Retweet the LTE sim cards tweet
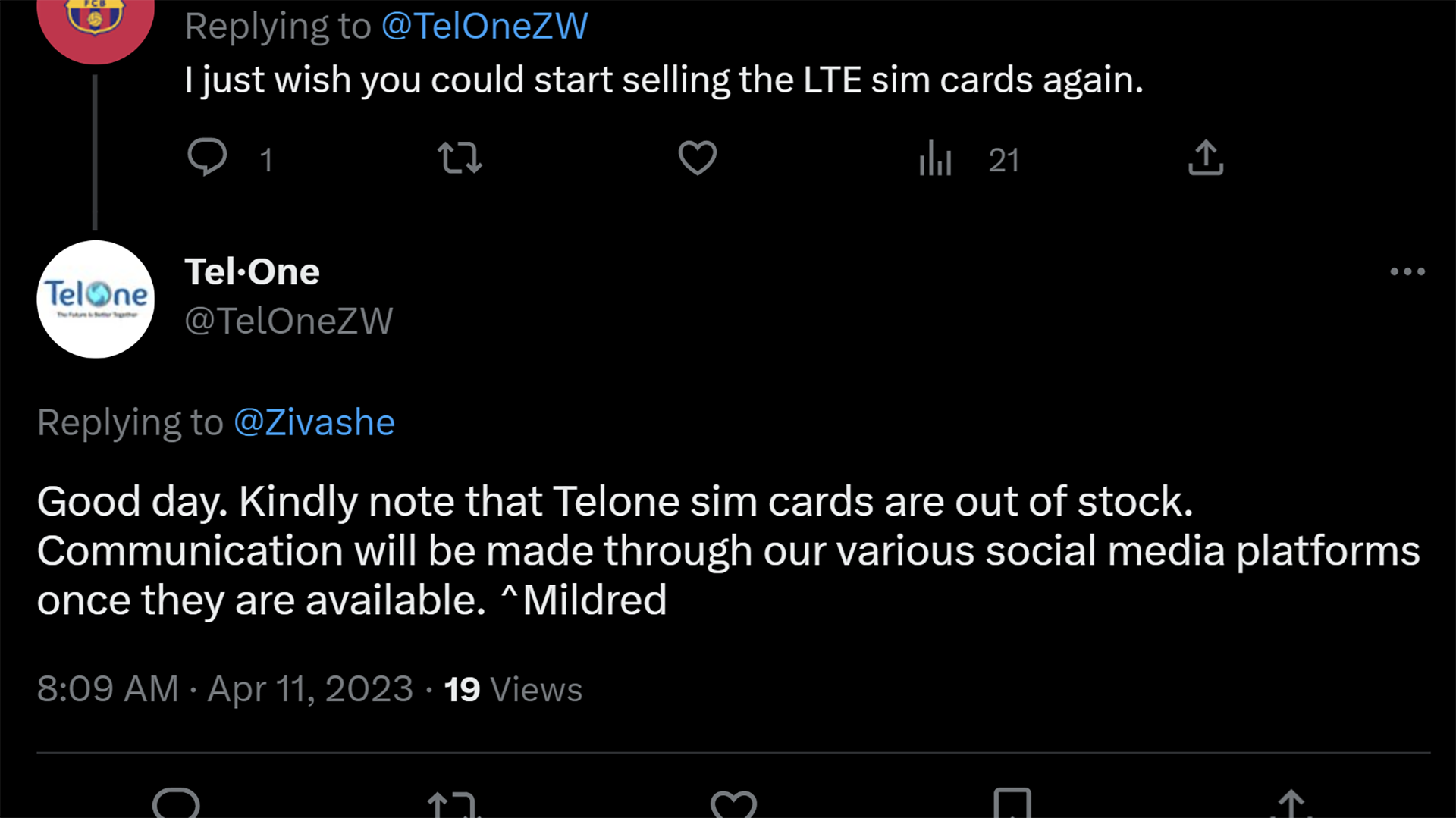 (460, 158)
